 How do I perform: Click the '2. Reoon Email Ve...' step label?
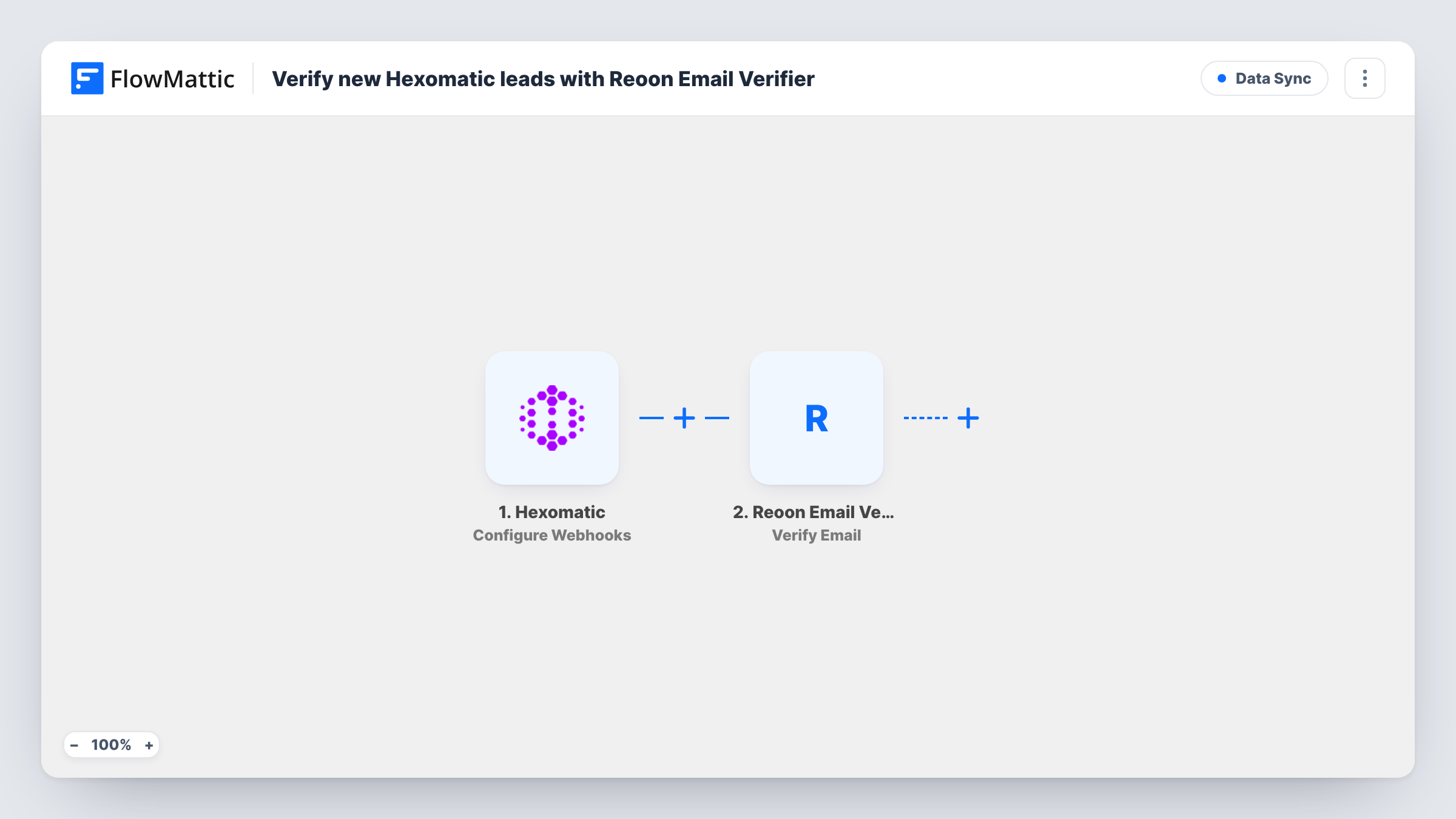[x=813, y=512]
